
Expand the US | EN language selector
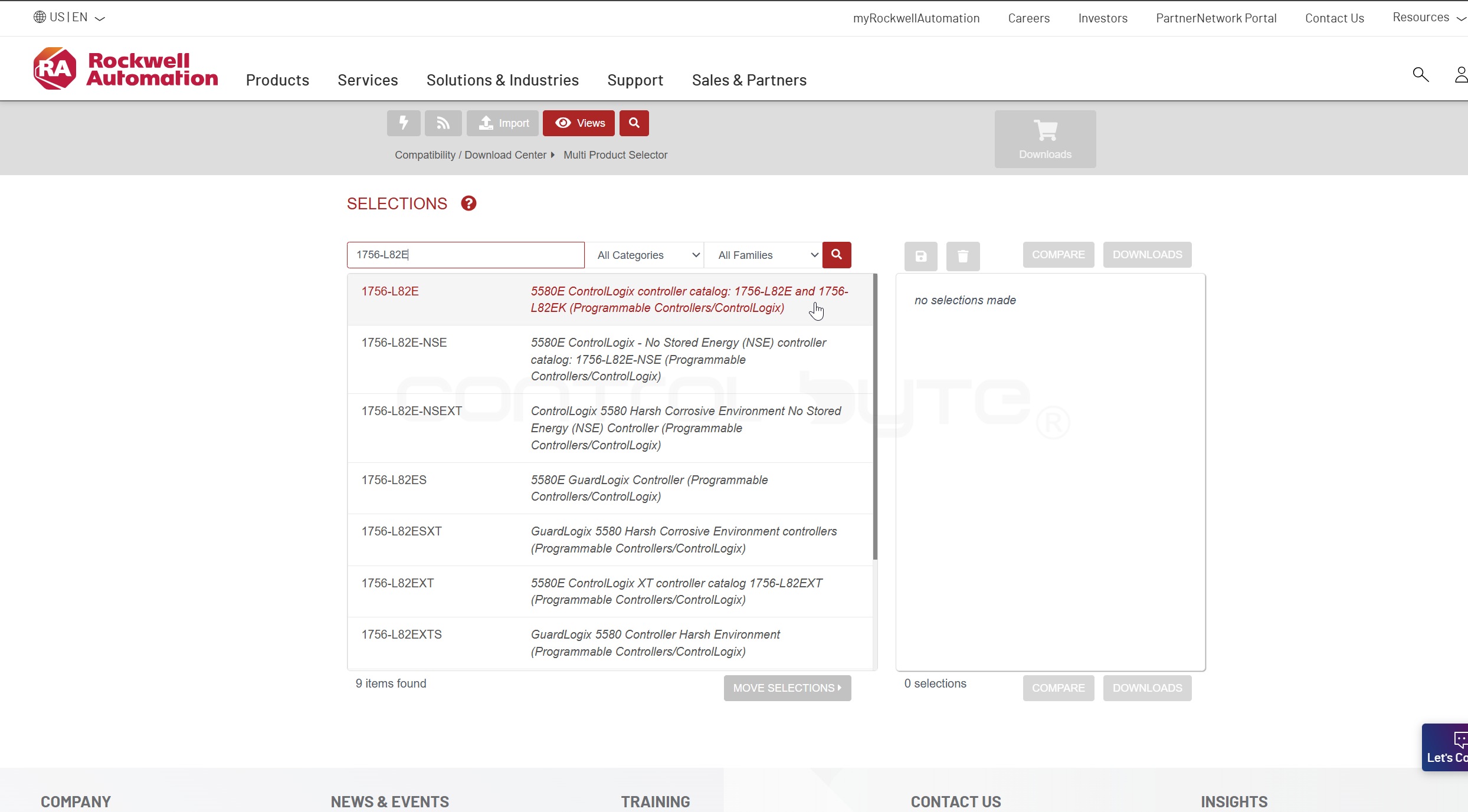[70, 17]
